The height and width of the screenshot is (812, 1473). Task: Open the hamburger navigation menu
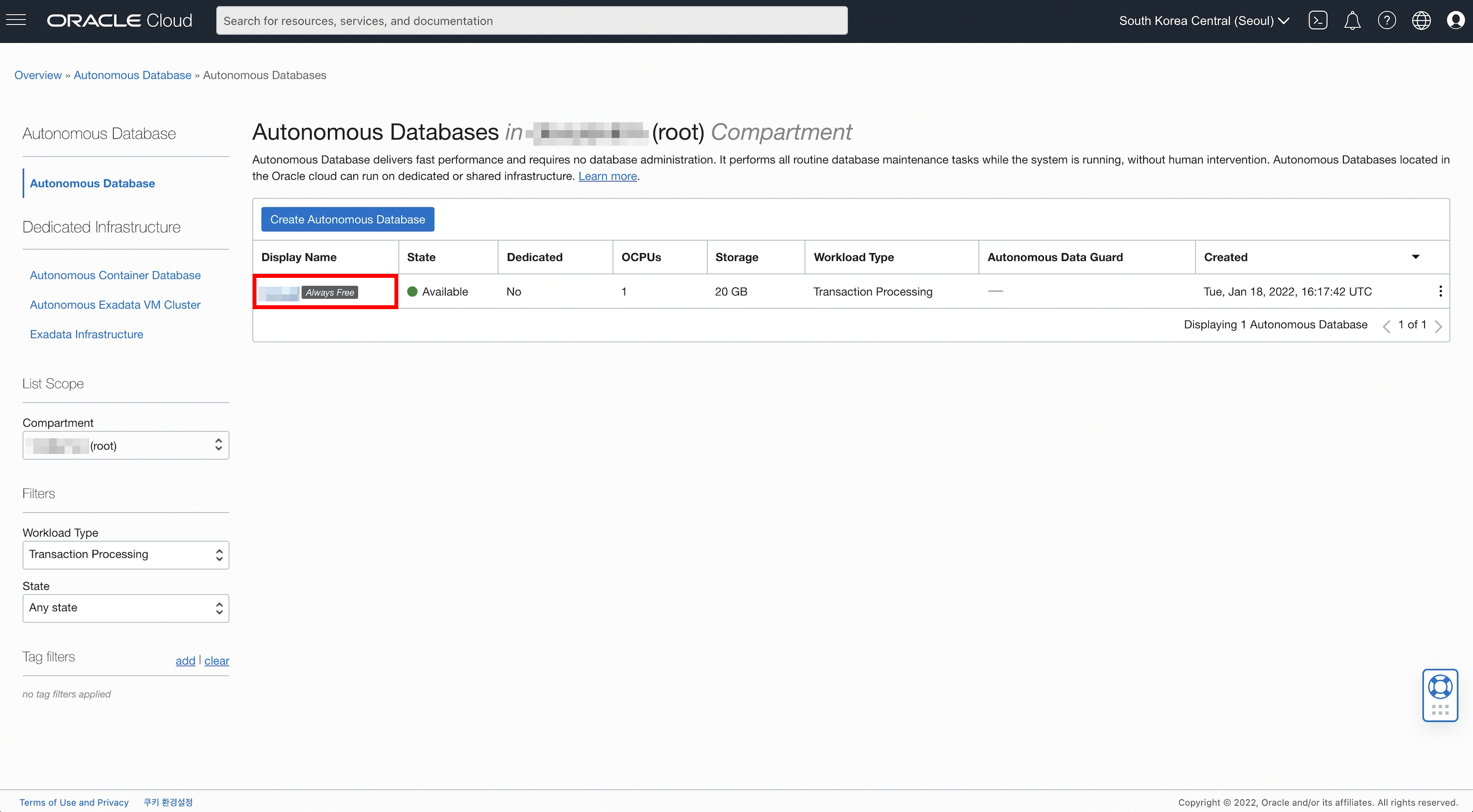pos(16,21)
